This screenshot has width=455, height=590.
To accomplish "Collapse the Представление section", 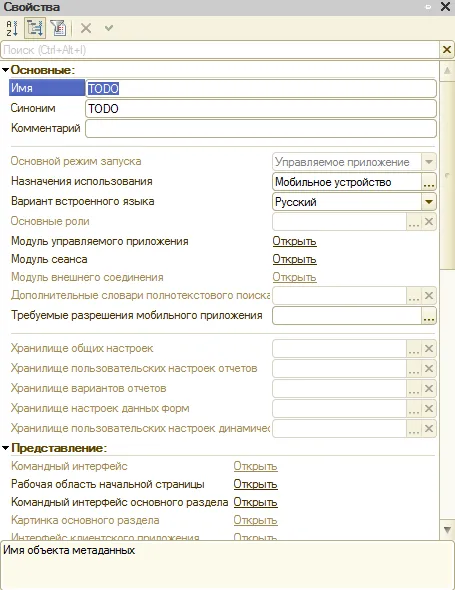I will (5, 448).
